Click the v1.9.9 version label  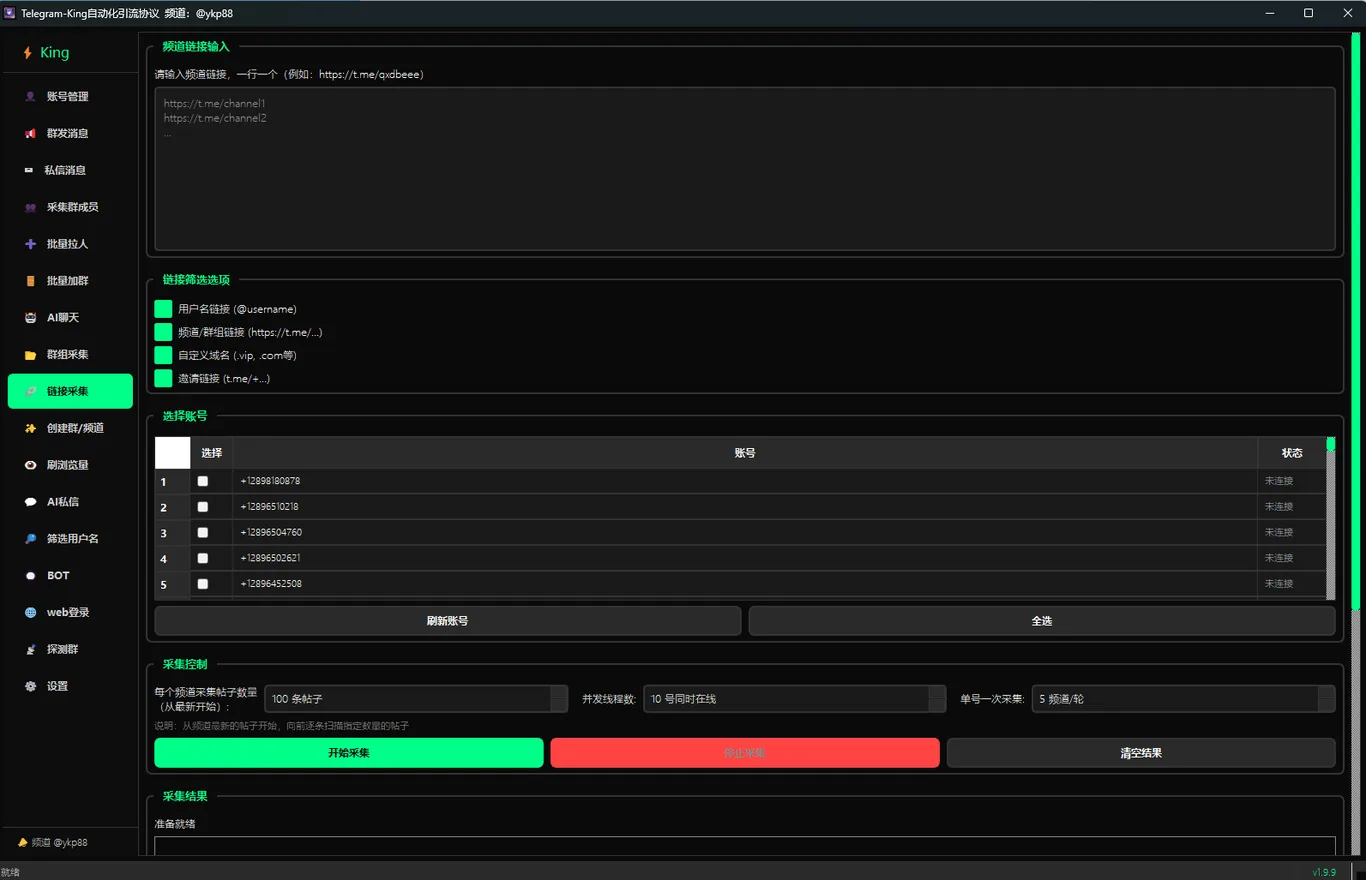pos(1324,872)
